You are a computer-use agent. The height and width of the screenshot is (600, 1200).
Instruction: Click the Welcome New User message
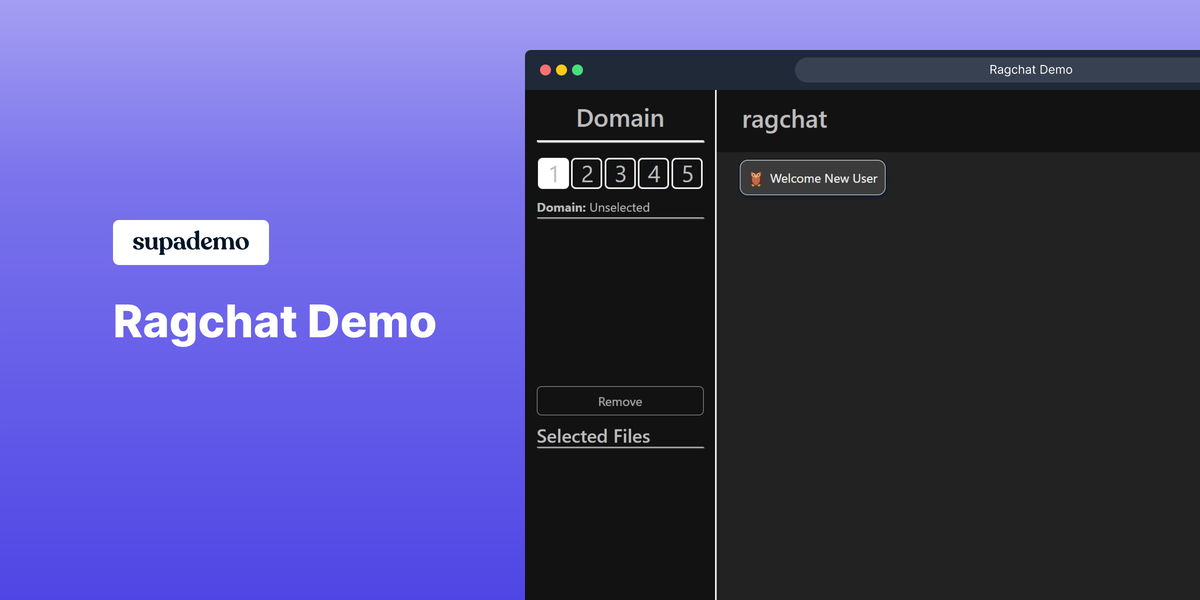pyautogui.click(x=813, y=178)
